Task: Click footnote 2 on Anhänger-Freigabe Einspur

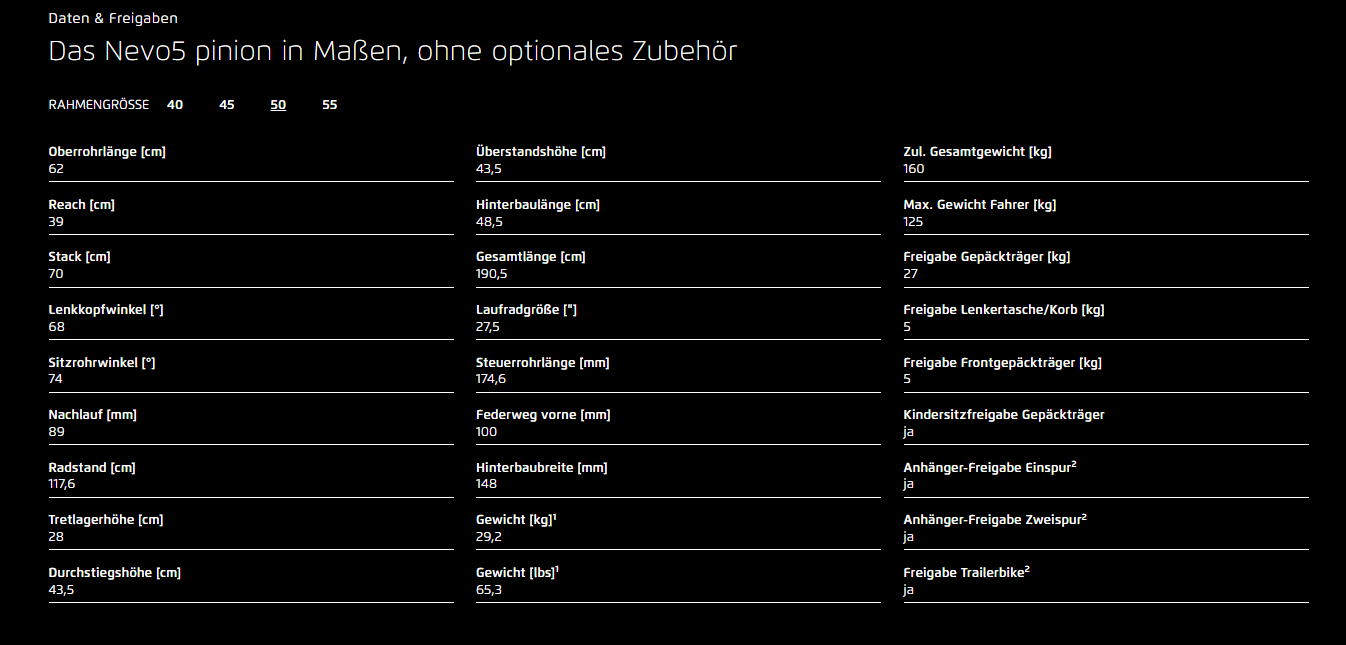Action: (x=1073, y=464)
